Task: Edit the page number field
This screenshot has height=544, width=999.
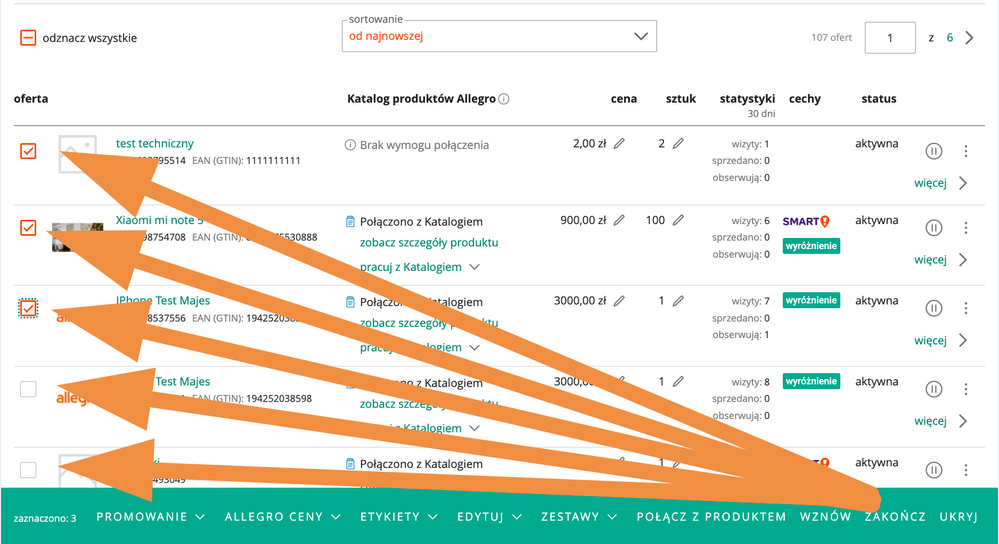Action: point(890,38)
